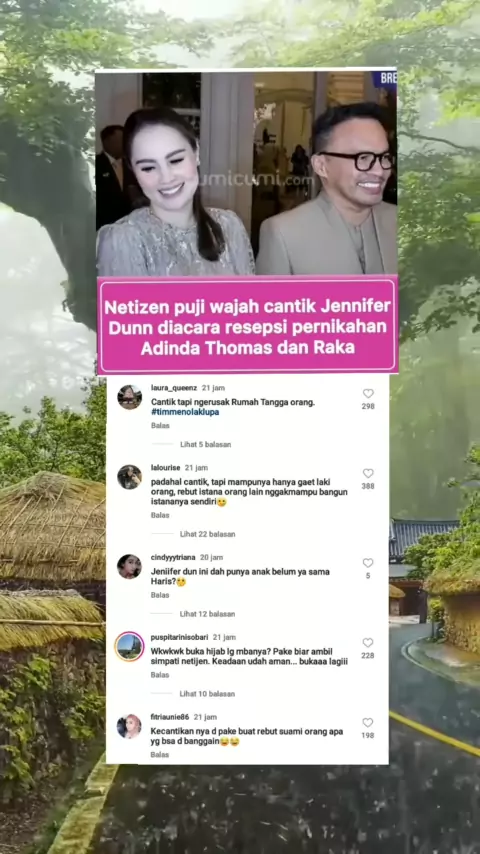The width and height of the screenshot is (480, 854).
Task: Like laura_queenz's comment with the heart icon
Action: click(368, 393)
